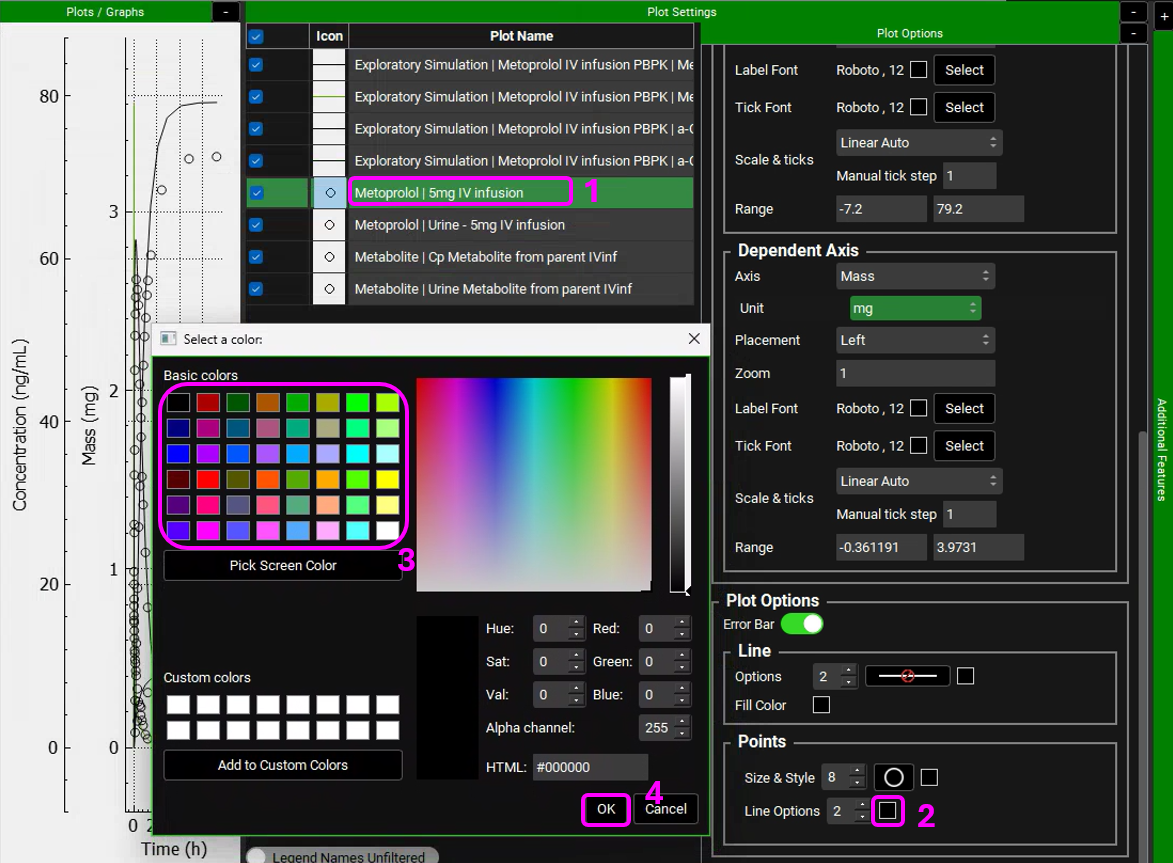Open the Additional Features side tab
The width and height of the screenshot is (1173, 863).
pyautogui.click(x=1161, y=450)
